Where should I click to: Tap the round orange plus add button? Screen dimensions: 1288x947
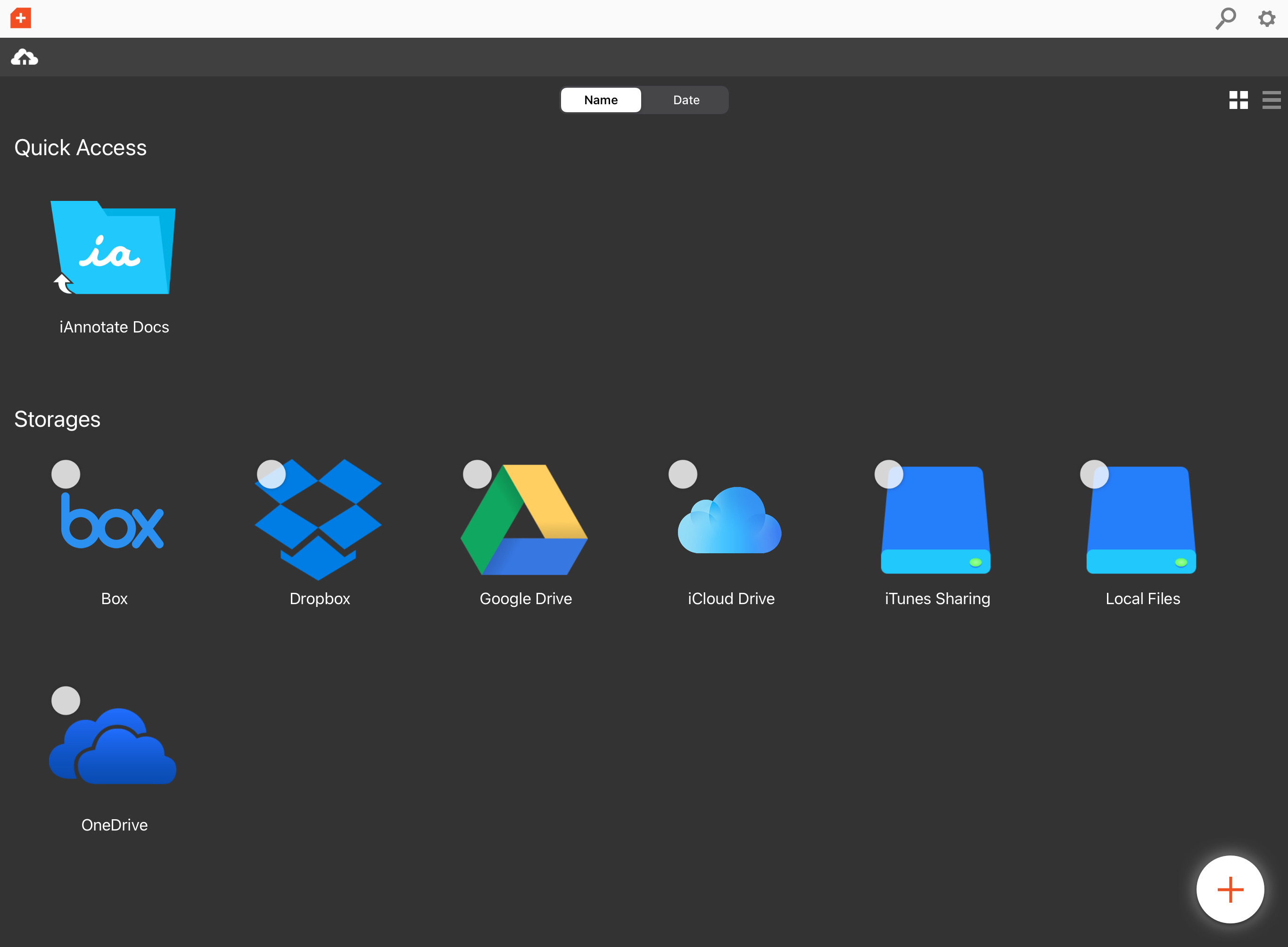click(1230, 889)
